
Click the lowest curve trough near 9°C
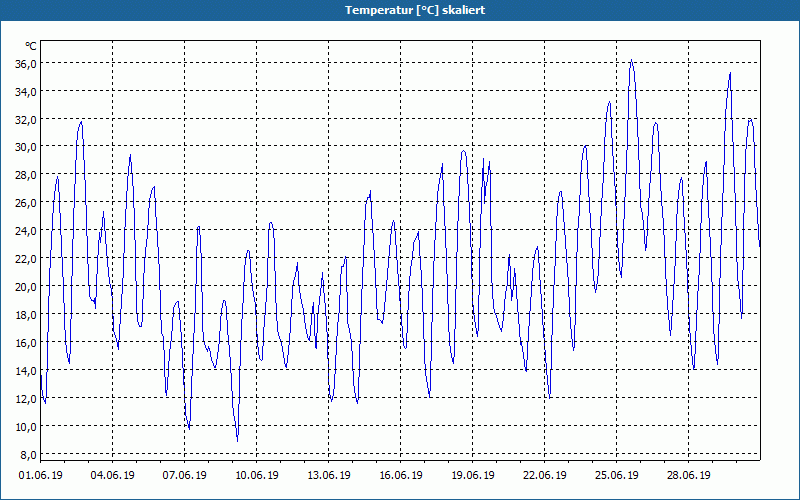tap(237, 440)
